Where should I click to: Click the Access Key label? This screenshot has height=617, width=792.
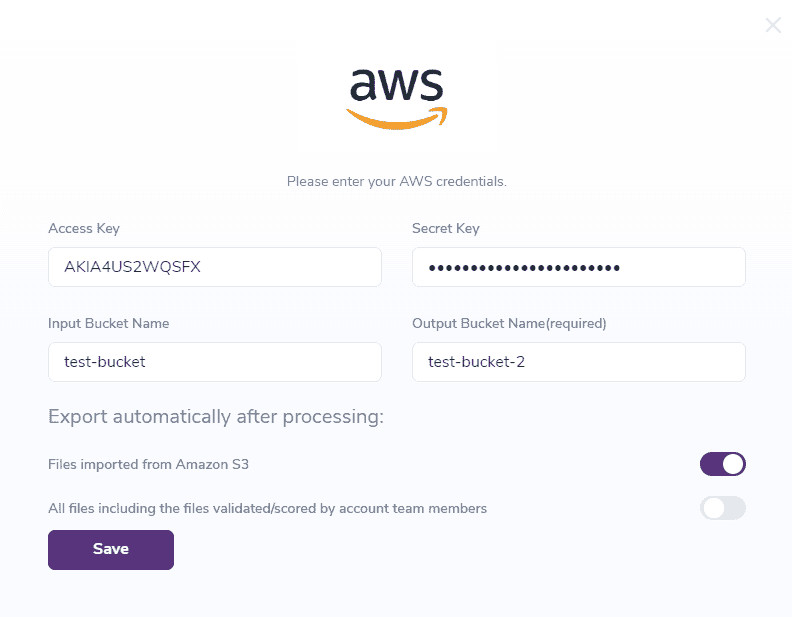(84, 228)
